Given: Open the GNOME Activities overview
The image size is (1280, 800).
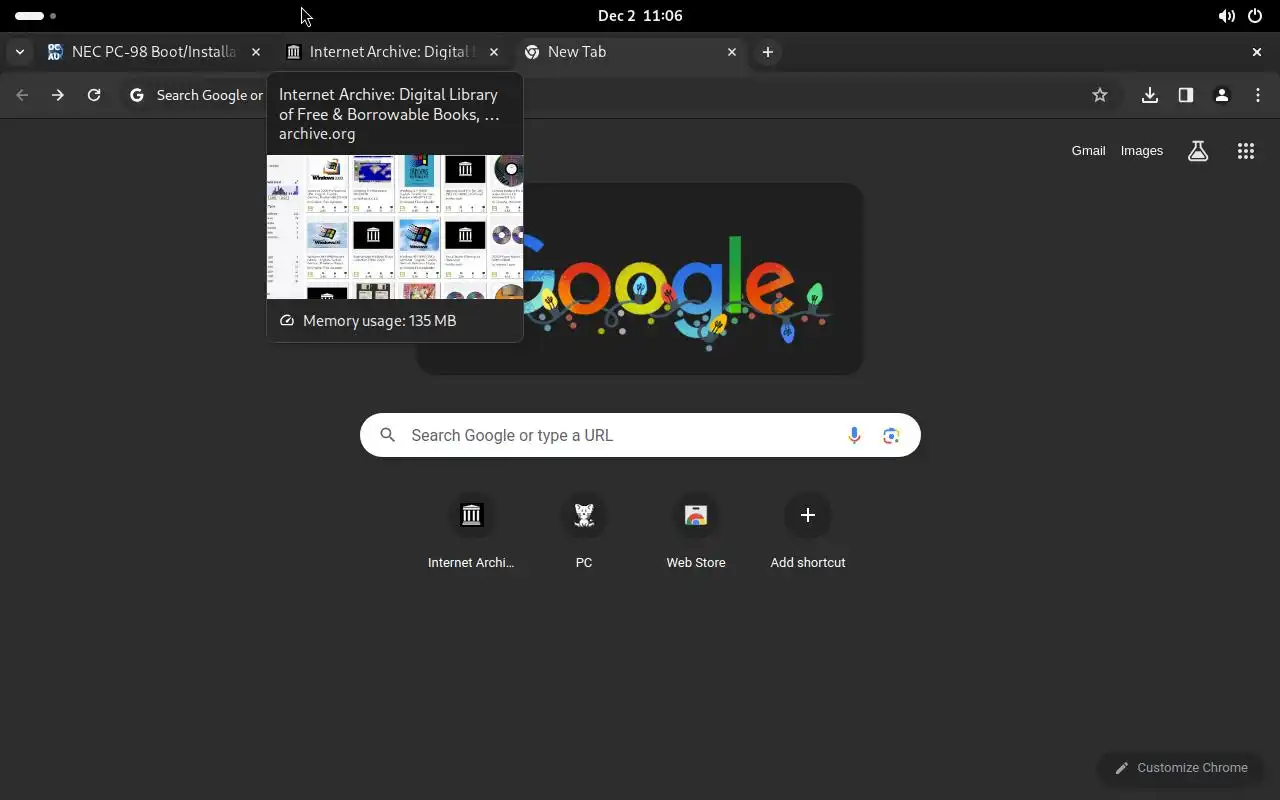Looking at the screenshot, I should (35, 16).
